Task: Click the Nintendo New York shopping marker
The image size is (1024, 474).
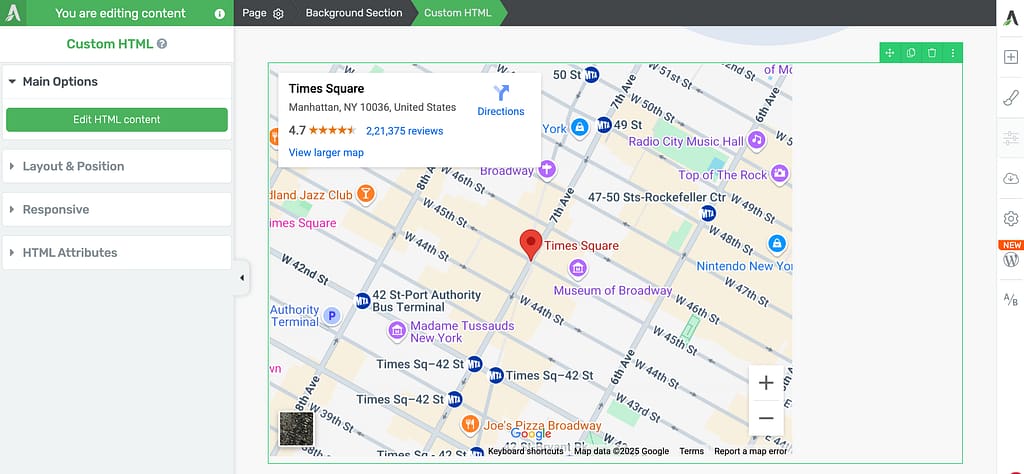Action: tap(776, 244)
